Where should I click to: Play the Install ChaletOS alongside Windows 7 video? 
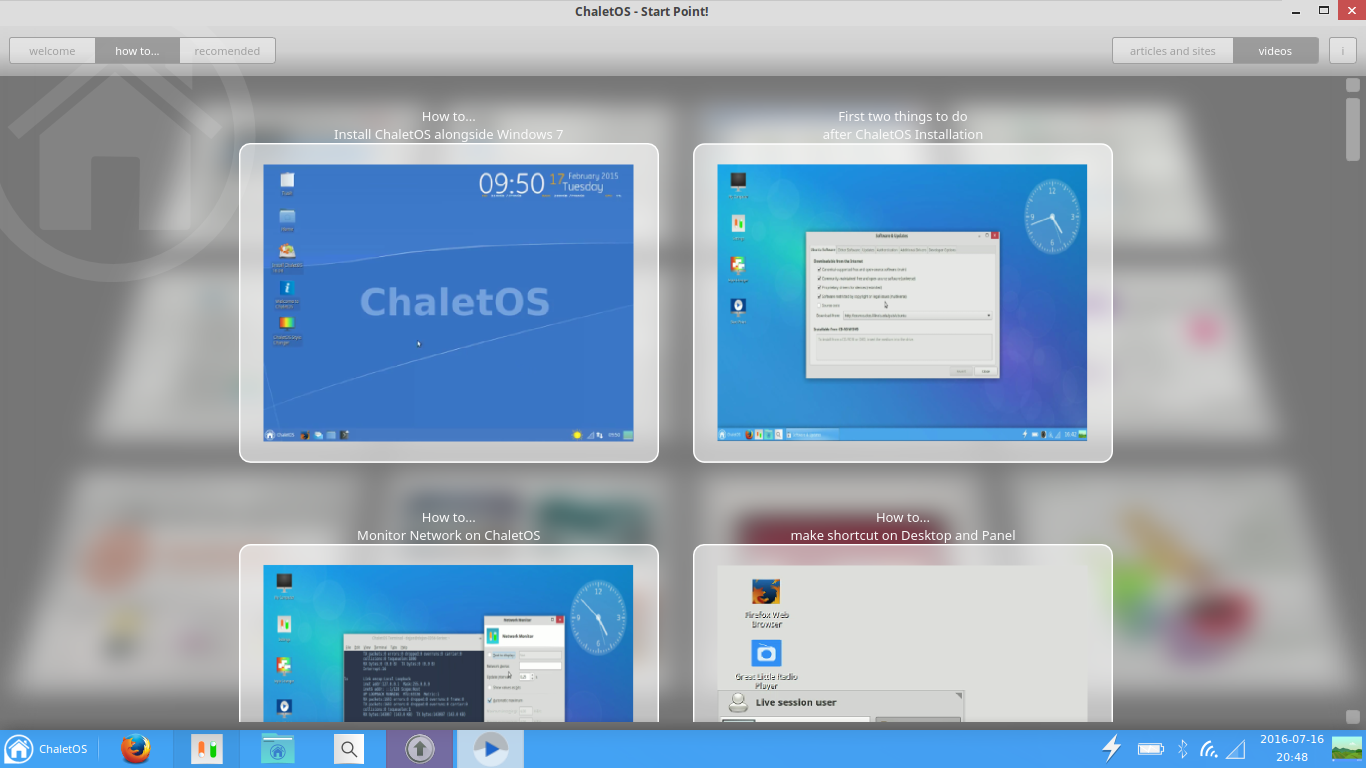[x=449, y=303]
